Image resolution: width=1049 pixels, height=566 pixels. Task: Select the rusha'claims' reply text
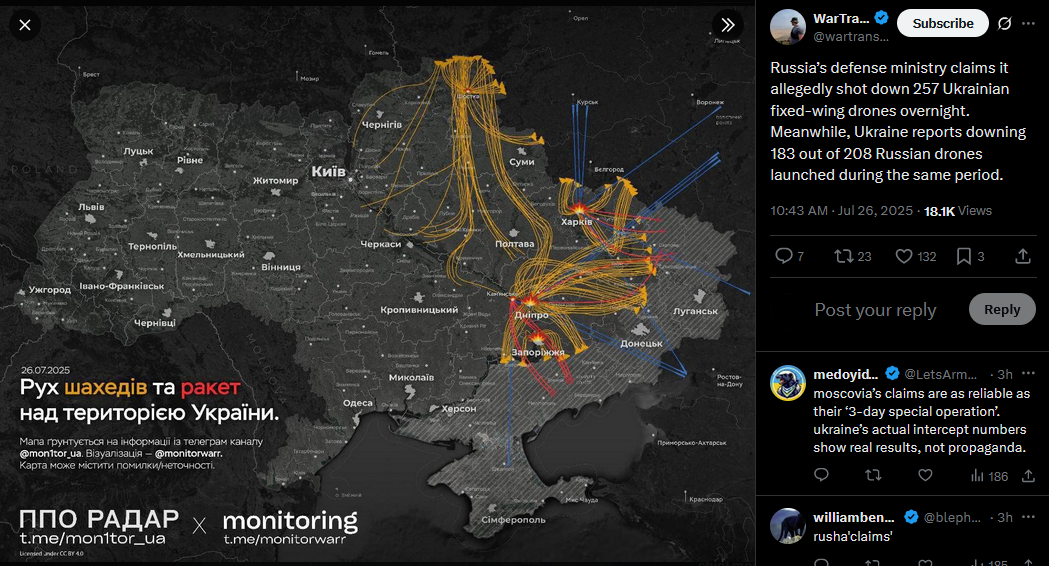coord(852,537)
